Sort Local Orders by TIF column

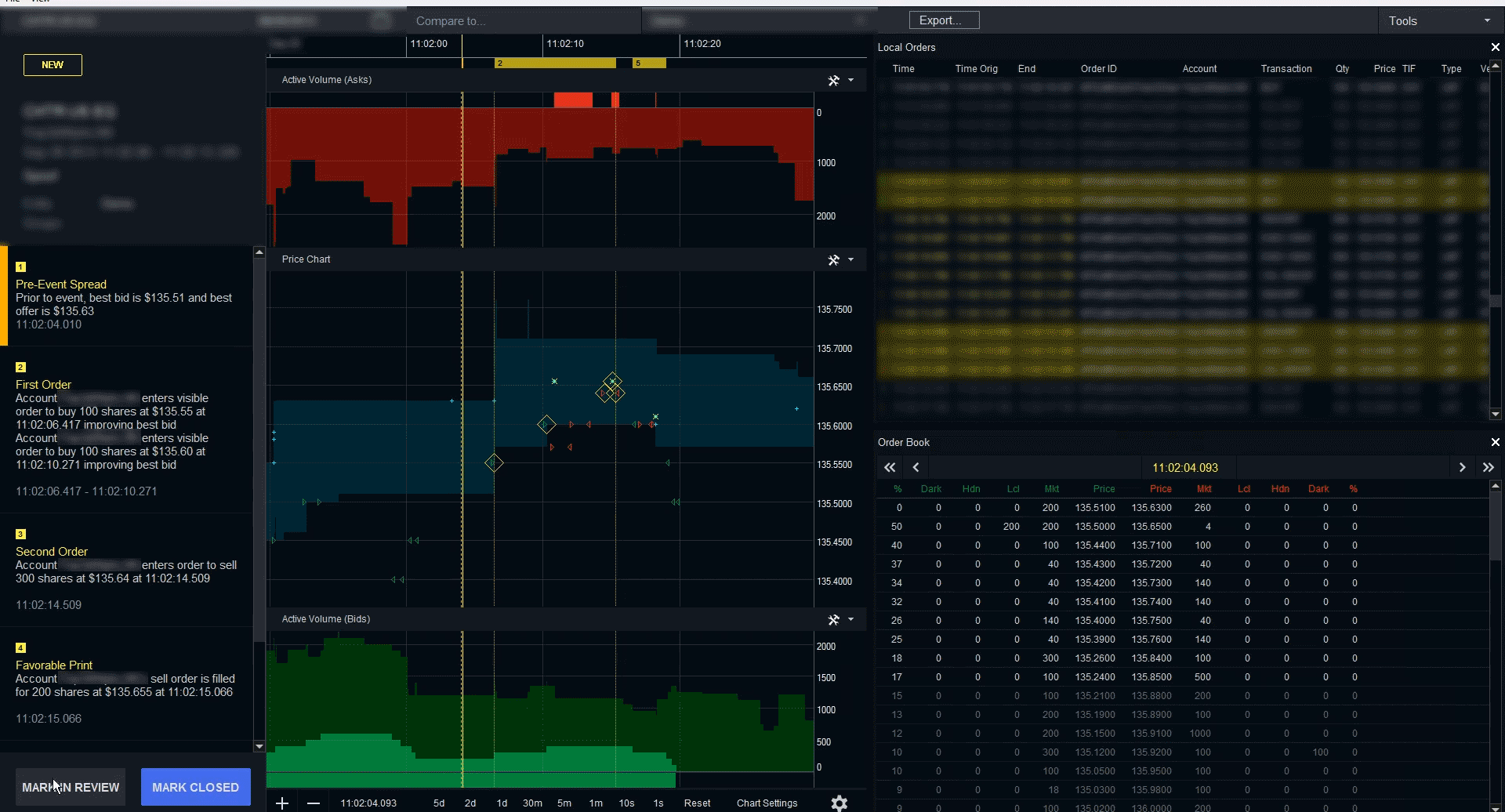(x=1409, y=69)
